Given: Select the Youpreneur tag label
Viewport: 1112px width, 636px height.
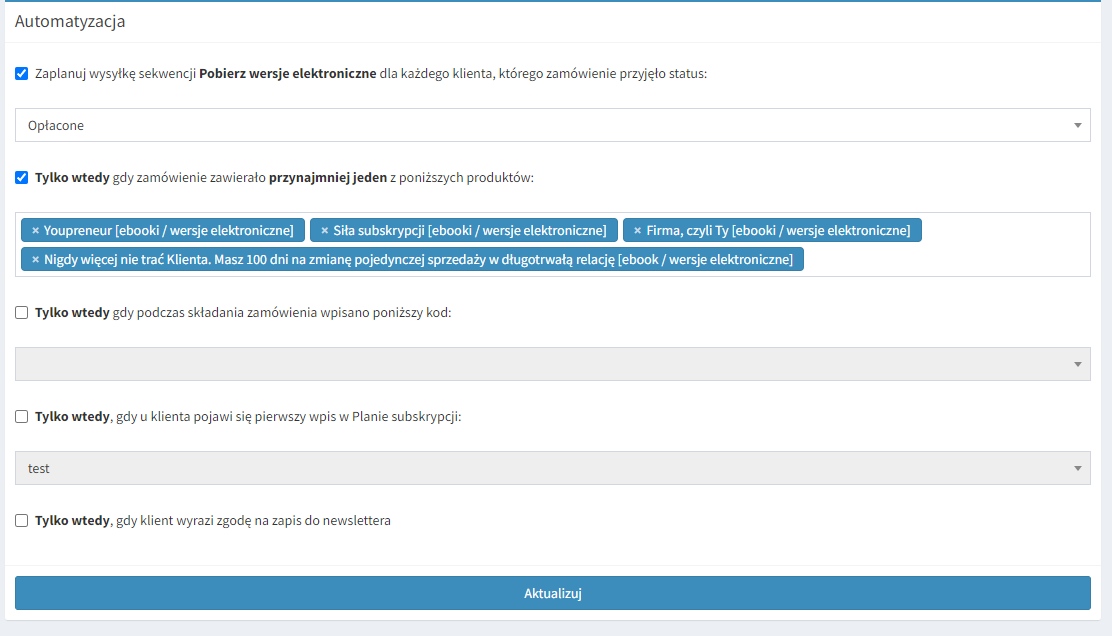Looking at the screenshot, I should click(168, 231).
